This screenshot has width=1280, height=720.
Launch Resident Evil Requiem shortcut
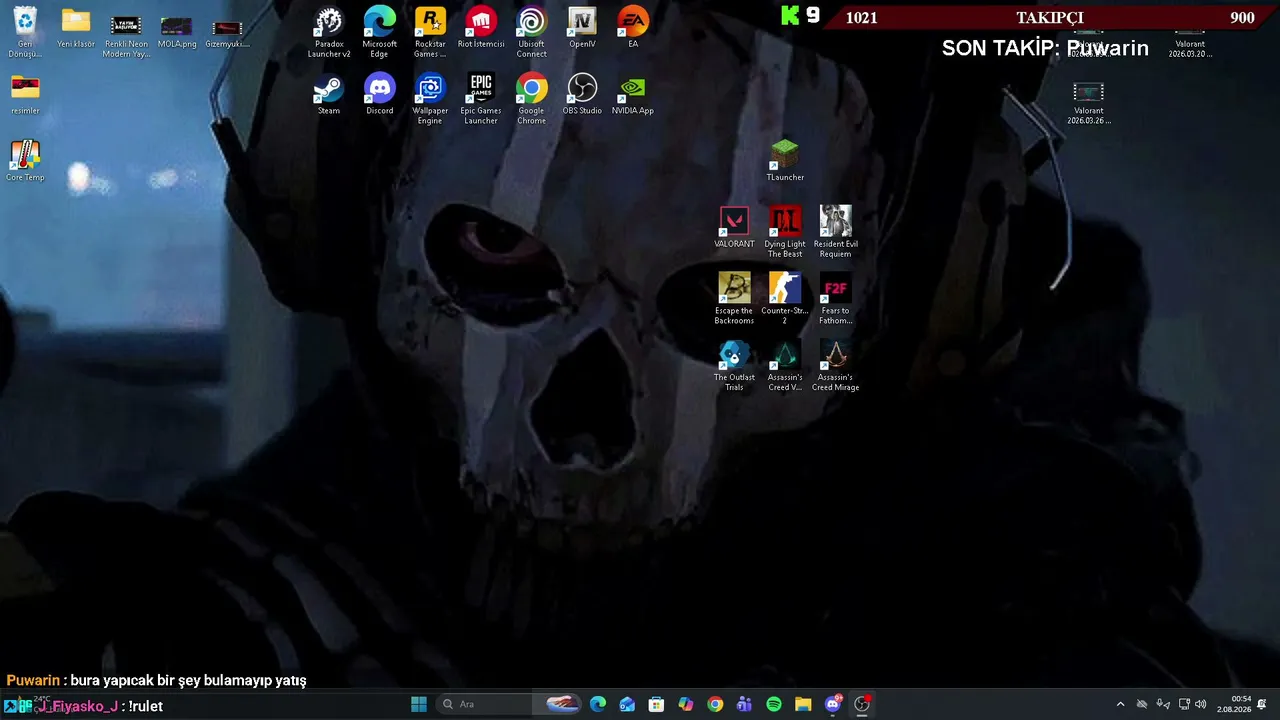pos(835,232)
